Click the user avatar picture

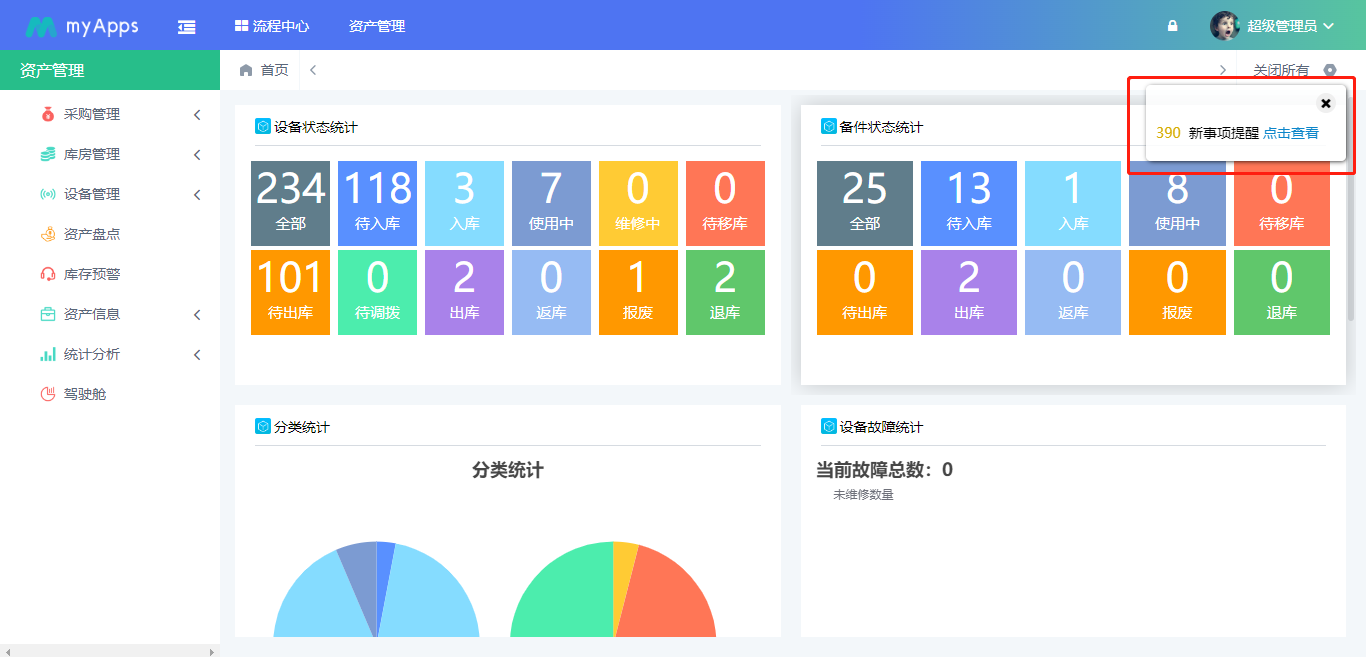click(1224, 26)
